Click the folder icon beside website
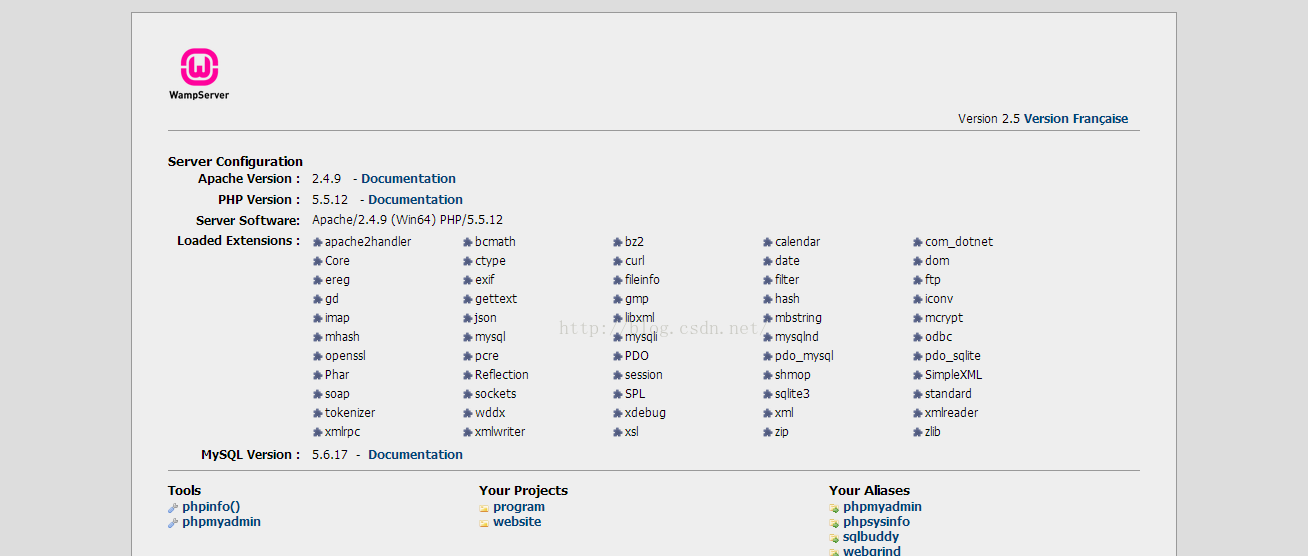 (484, 523)
